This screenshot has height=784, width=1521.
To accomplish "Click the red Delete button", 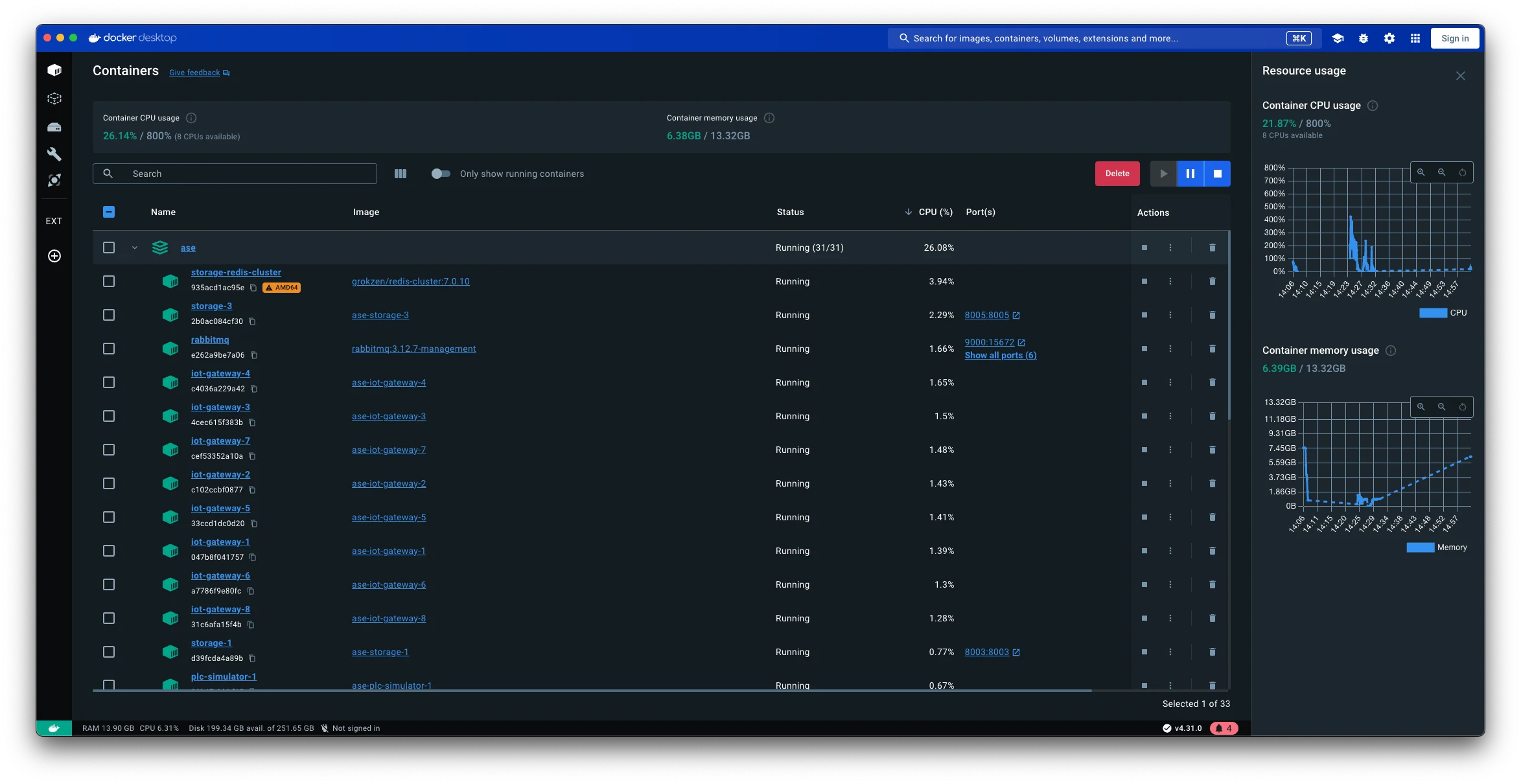I will point(1117,174).
